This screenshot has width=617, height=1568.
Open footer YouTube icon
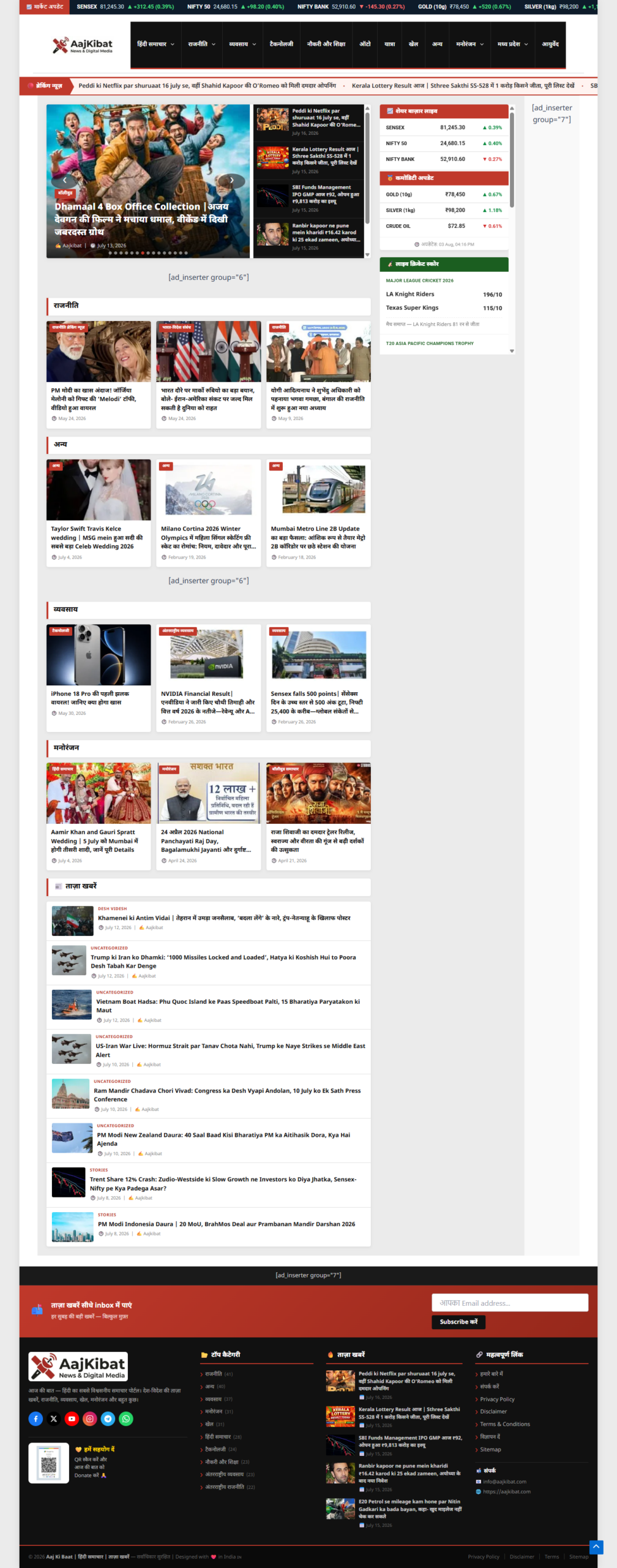pyautogui.click(x=72, y=1419)
